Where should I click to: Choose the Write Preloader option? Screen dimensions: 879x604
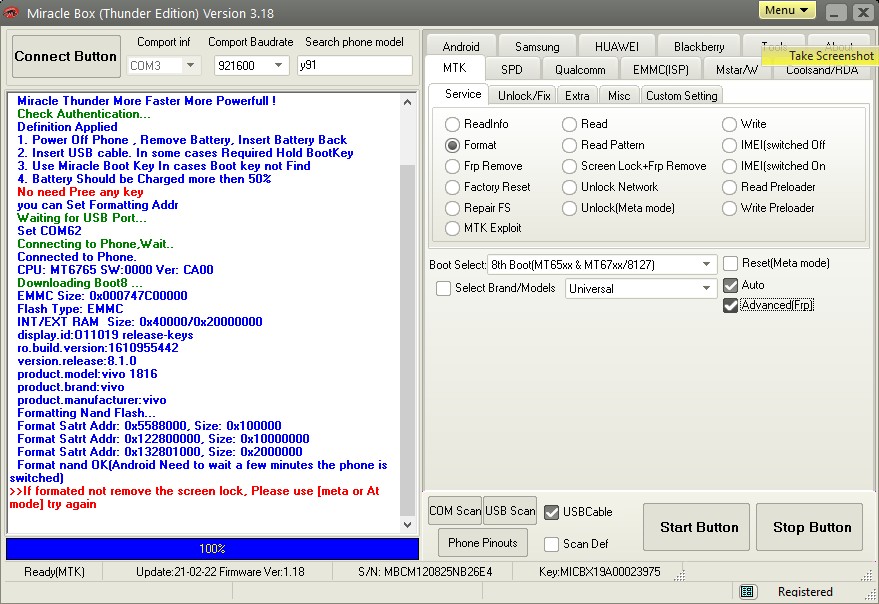coord(729,208)
